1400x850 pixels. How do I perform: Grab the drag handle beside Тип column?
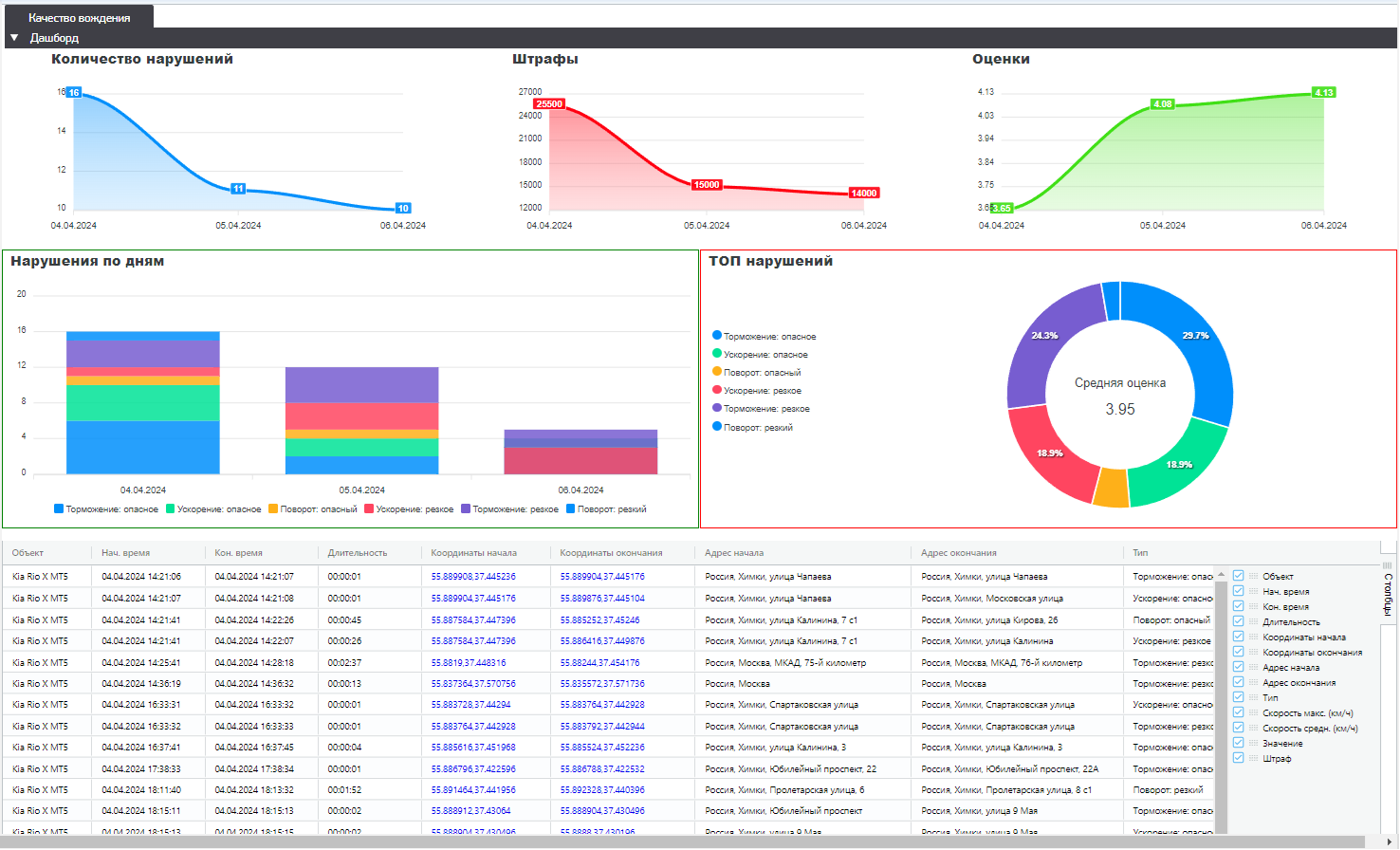[1253, 697]
